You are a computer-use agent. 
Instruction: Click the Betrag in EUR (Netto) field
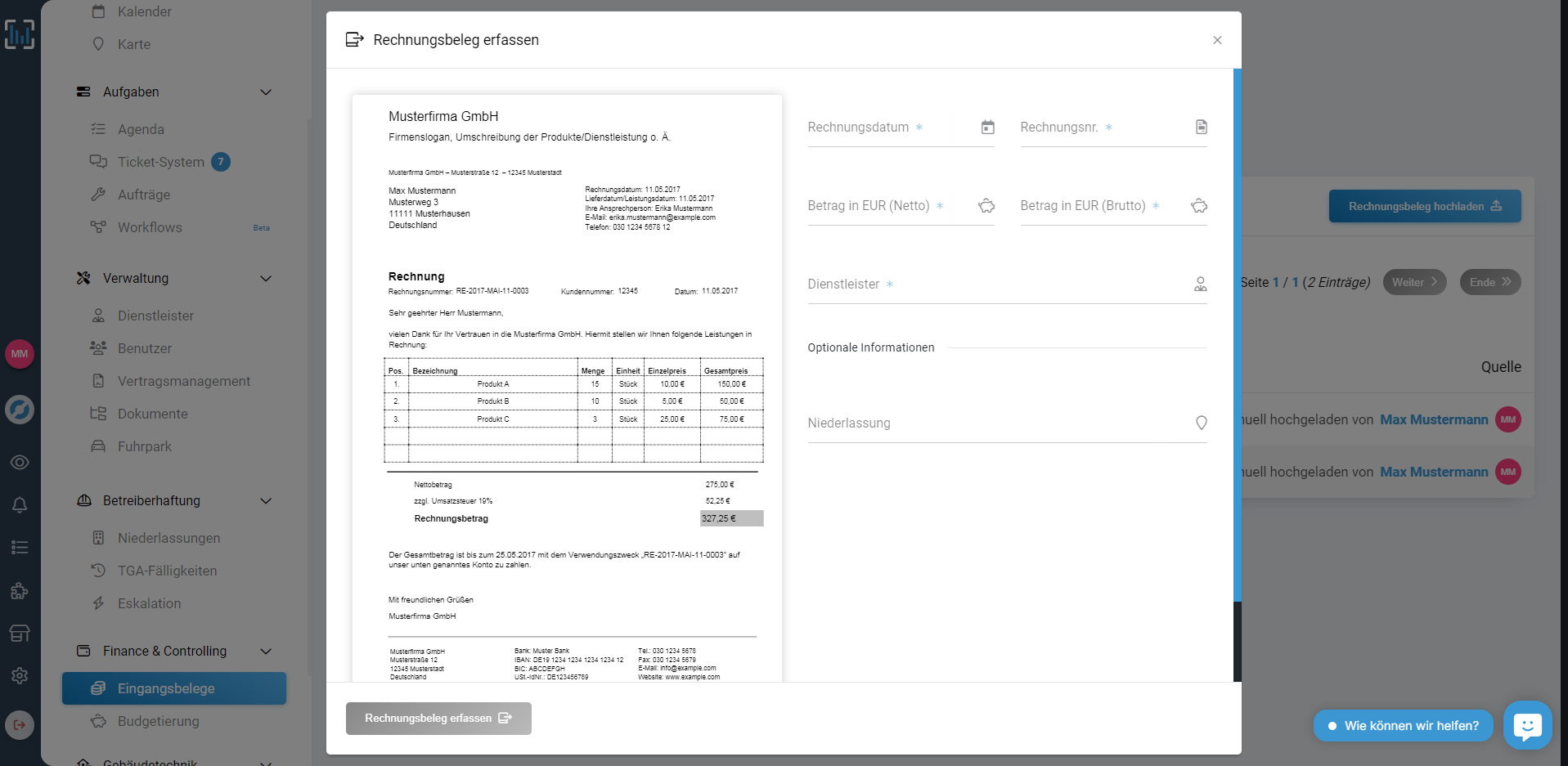coord(901,206)
